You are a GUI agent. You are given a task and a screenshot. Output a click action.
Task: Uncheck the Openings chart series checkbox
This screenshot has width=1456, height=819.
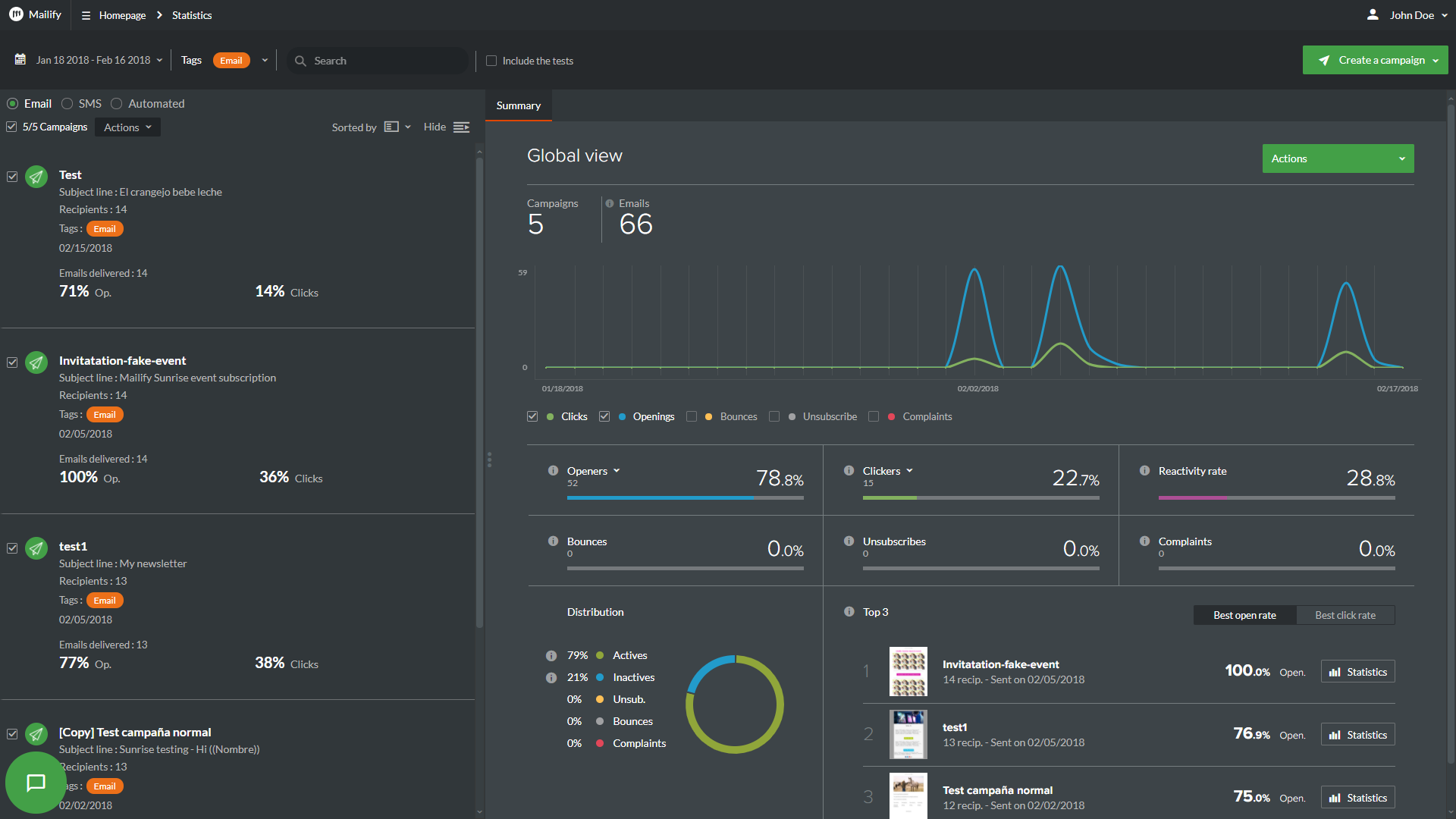pos(604,416)
